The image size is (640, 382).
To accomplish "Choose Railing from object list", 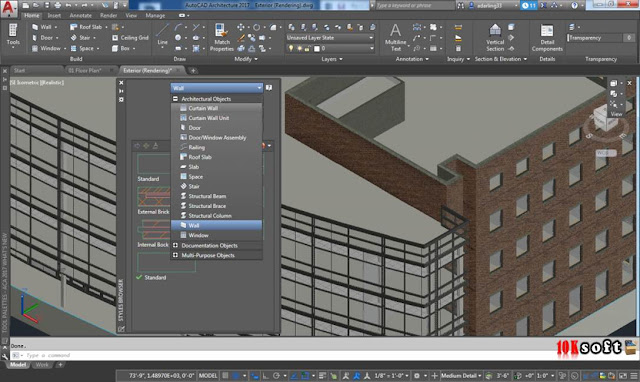I will coord(216,147).
